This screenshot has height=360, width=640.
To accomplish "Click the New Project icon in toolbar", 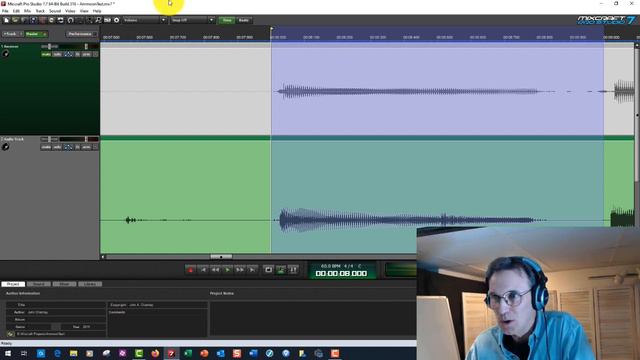I will (6, 20).
